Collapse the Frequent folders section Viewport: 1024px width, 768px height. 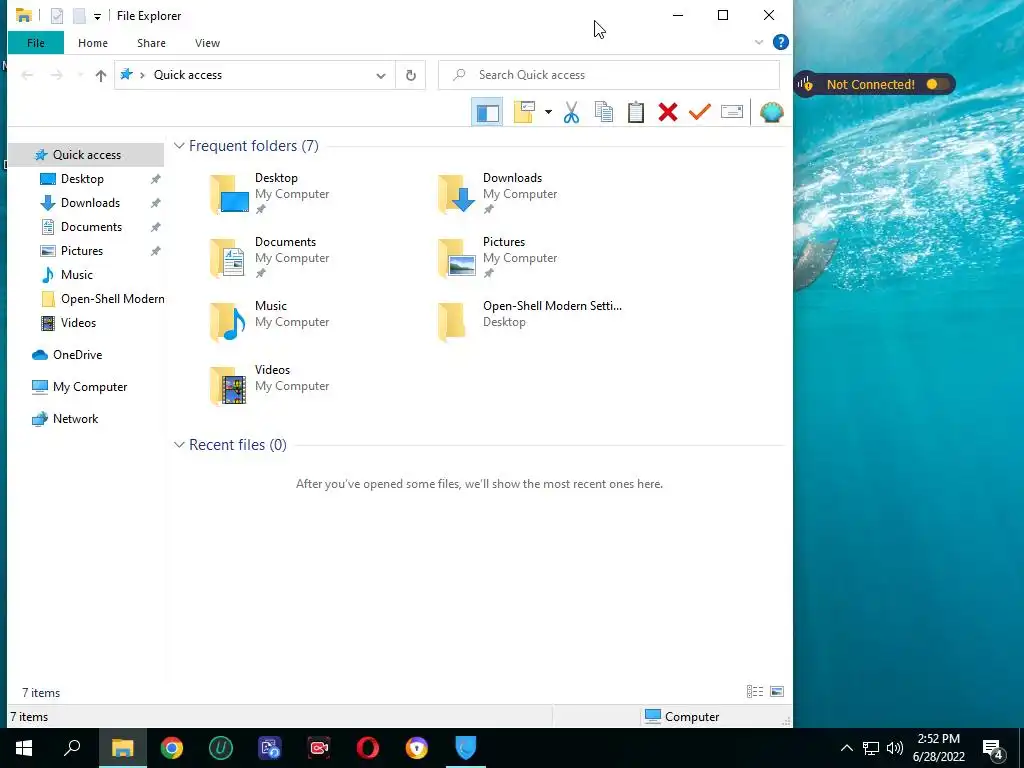coord(179,146)
